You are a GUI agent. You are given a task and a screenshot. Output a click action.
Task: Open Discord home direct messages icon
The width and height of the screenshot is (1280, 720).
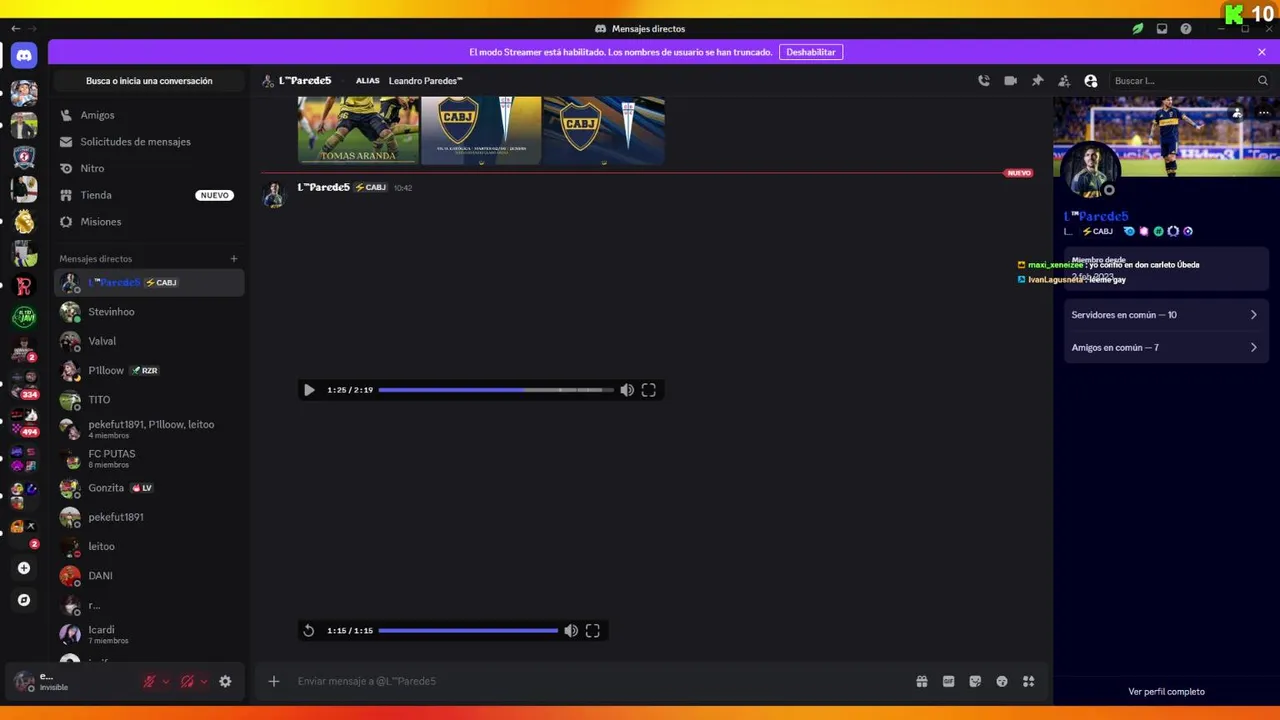(24, 56)
